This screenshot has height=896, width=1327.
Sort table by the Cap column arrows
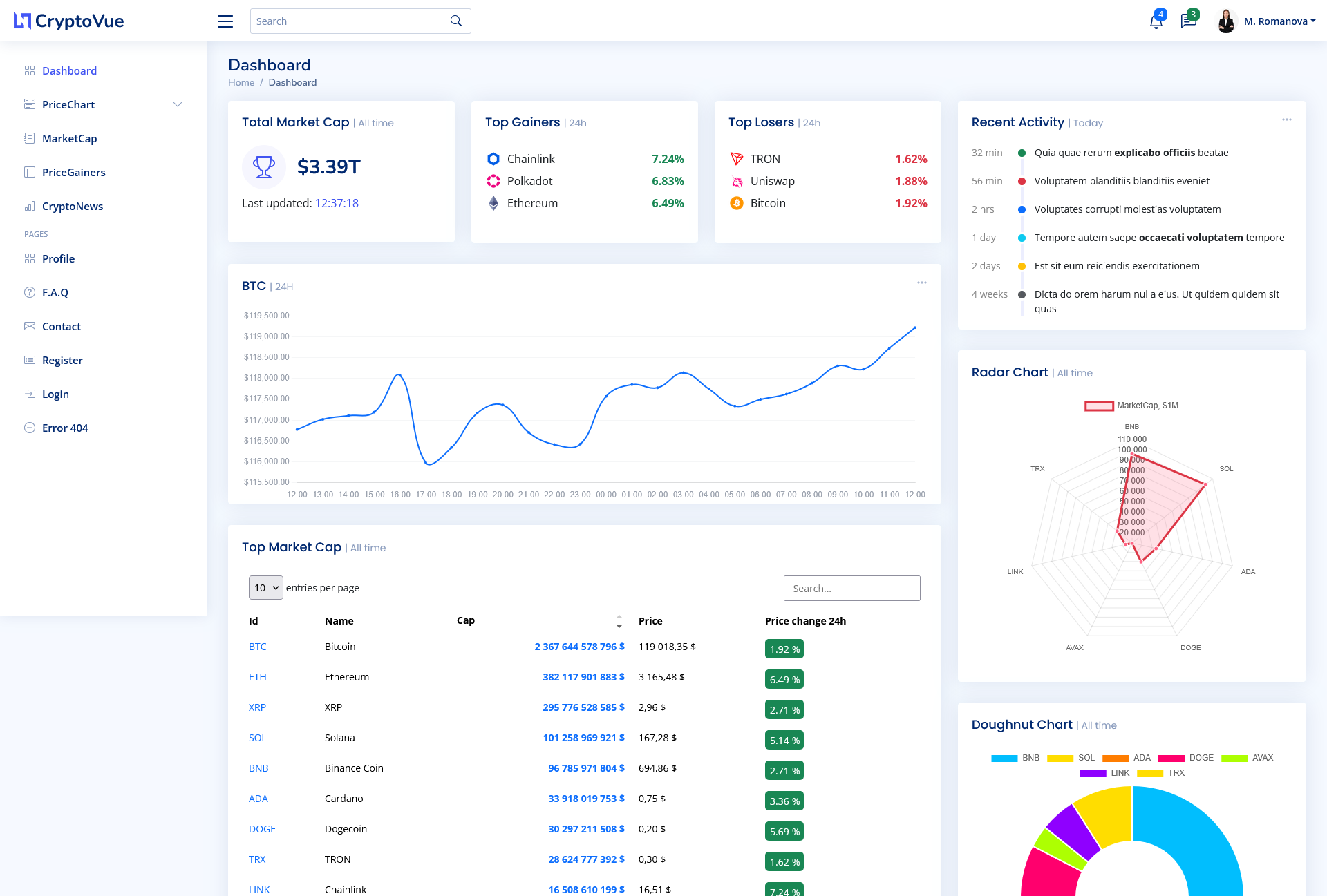619,621
